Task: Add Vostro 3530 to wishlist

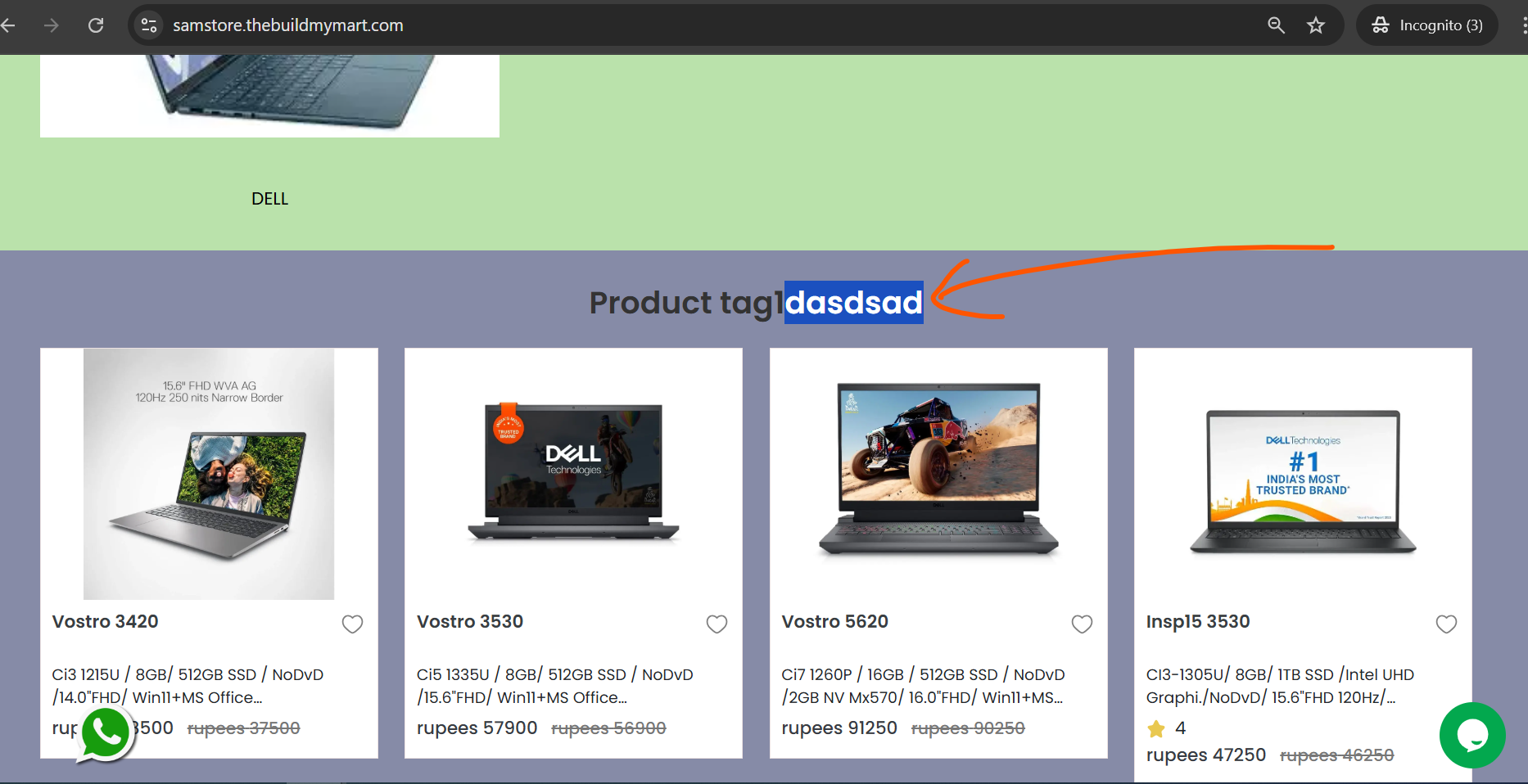Action: click(x=717, y=624)
